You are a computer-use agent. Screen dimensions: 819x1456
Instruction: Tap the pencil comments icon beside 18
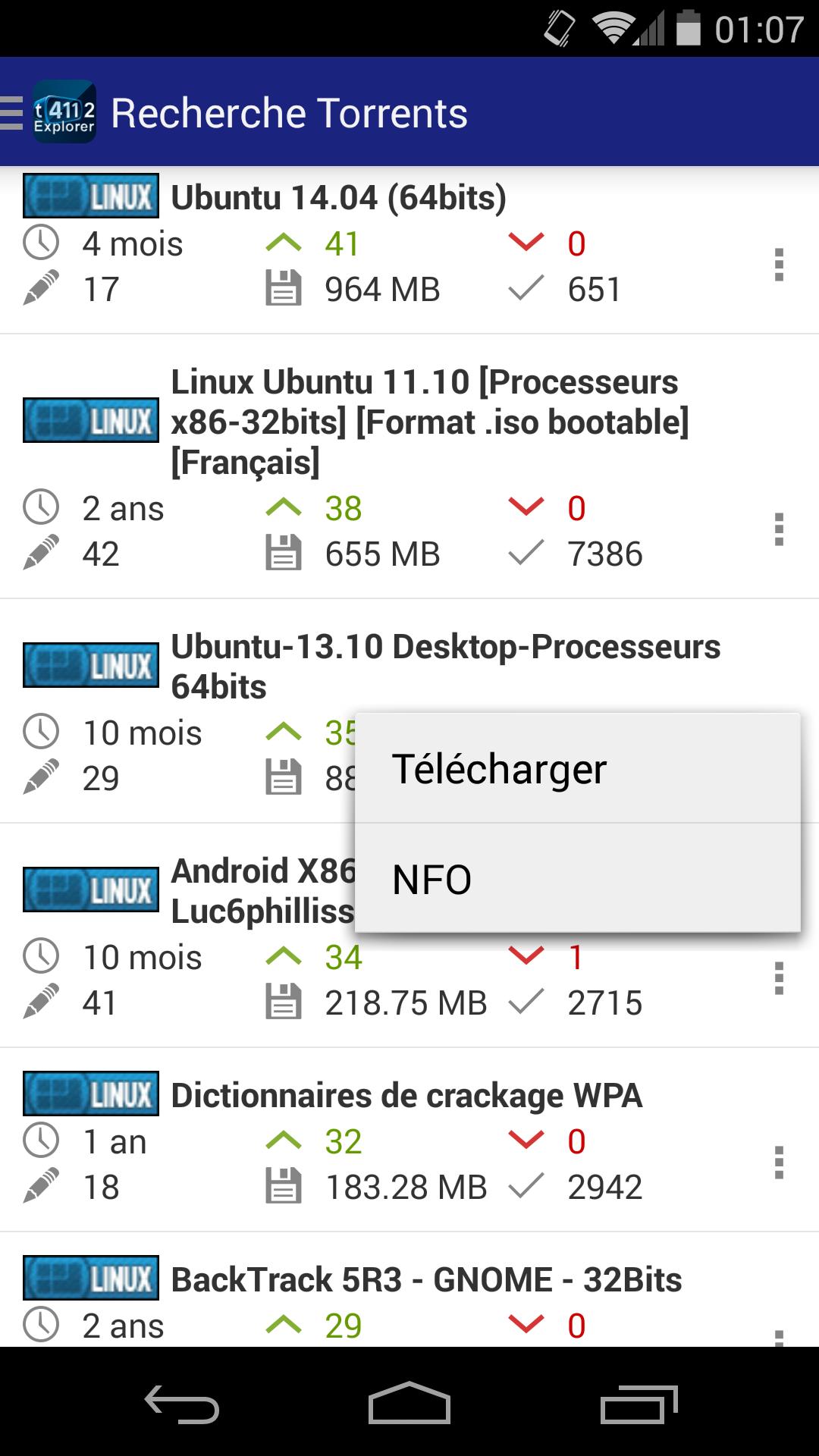41,1187
